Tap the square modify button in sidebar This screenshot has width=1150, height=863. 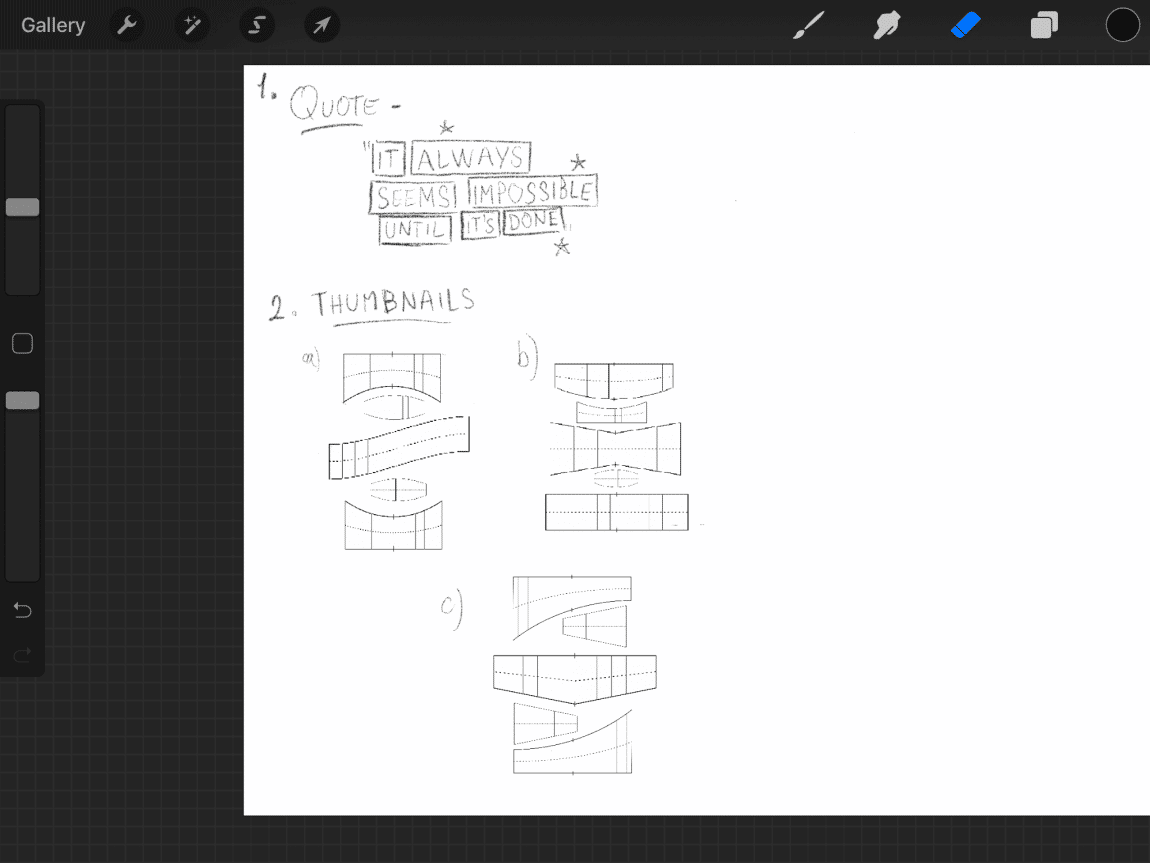[x=23, y=343]
